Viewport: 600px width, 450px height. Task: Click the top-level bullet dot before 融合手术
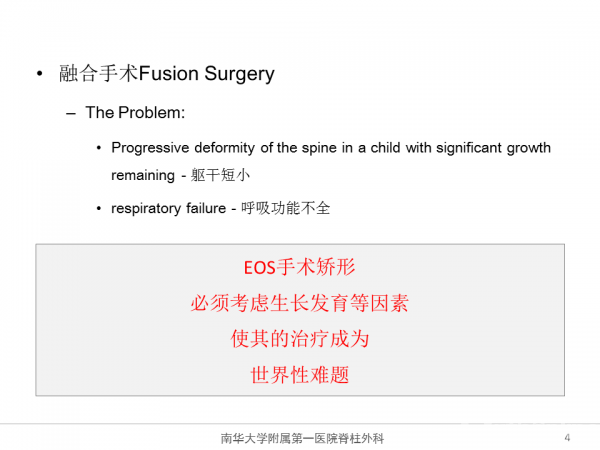click(39, 75)
